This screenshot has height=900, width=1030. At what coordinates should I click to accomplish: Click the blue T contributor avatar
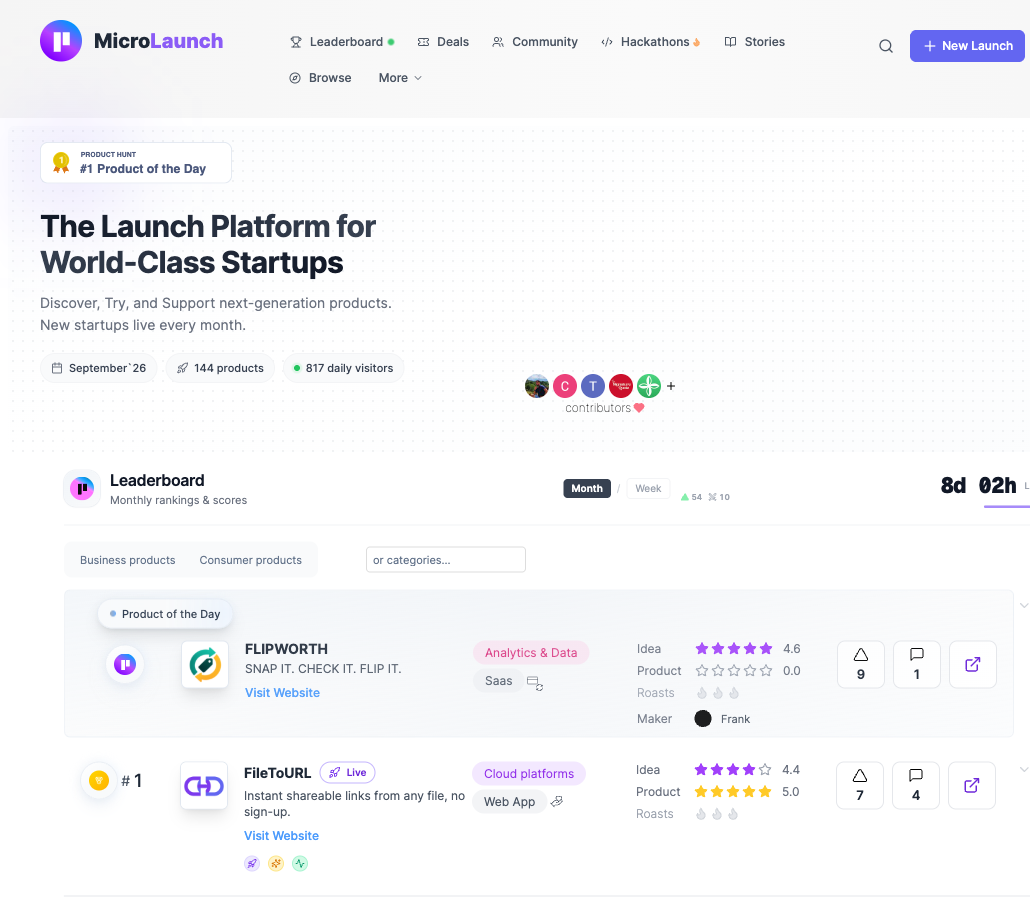pos(593,386)
